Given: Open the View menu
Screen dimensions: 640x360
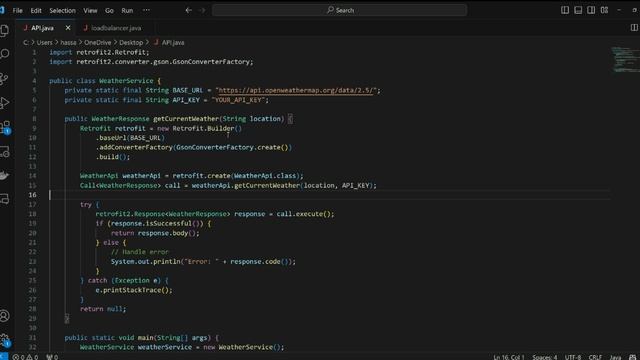Looking at the screenshot, I should [90, 11].
